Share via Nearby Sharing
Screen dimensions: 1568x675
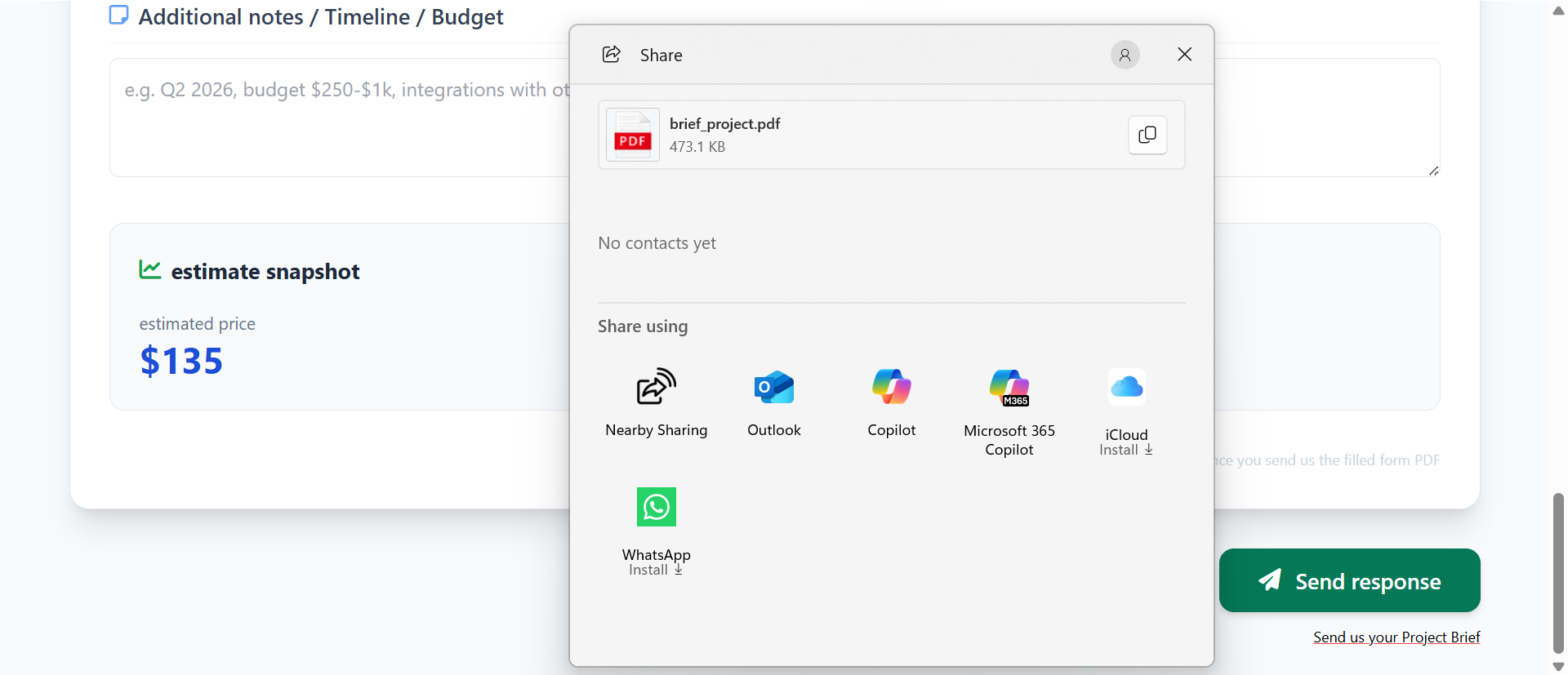click(x=656, y=402)
